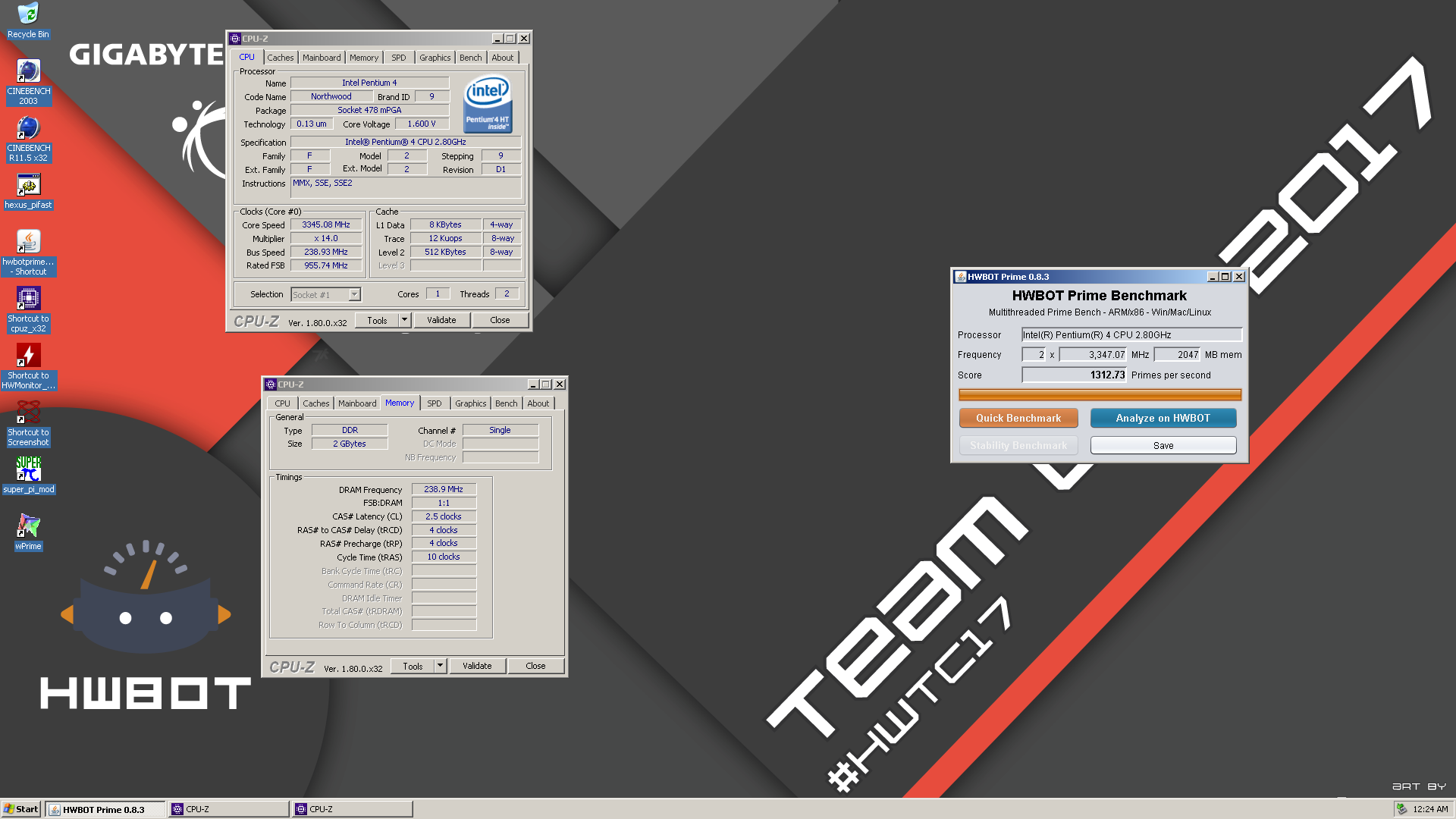Open Mainboard tab in lower CPU-Z window
This screenshot has width=1456, height=819.
(x=357, y=403)
